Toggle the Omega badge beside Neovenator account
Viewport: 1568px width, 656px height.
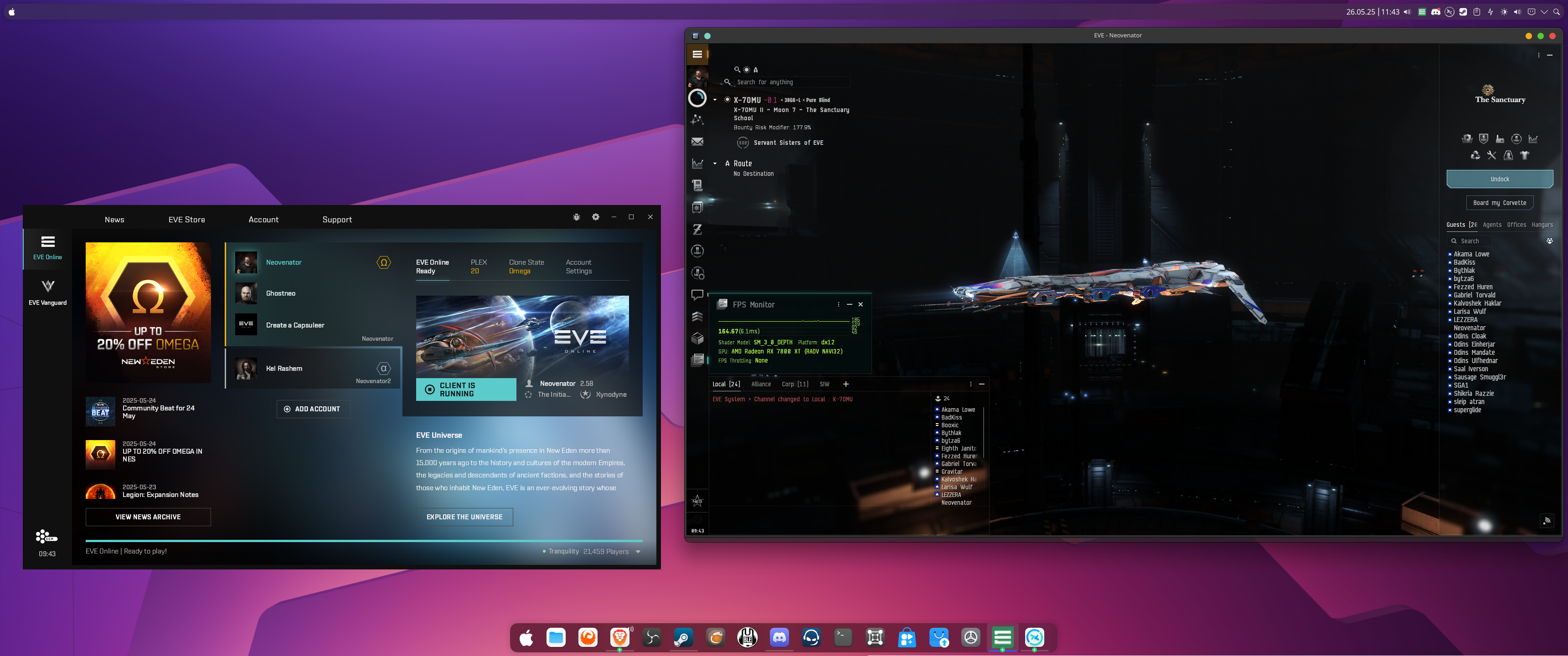383,262
